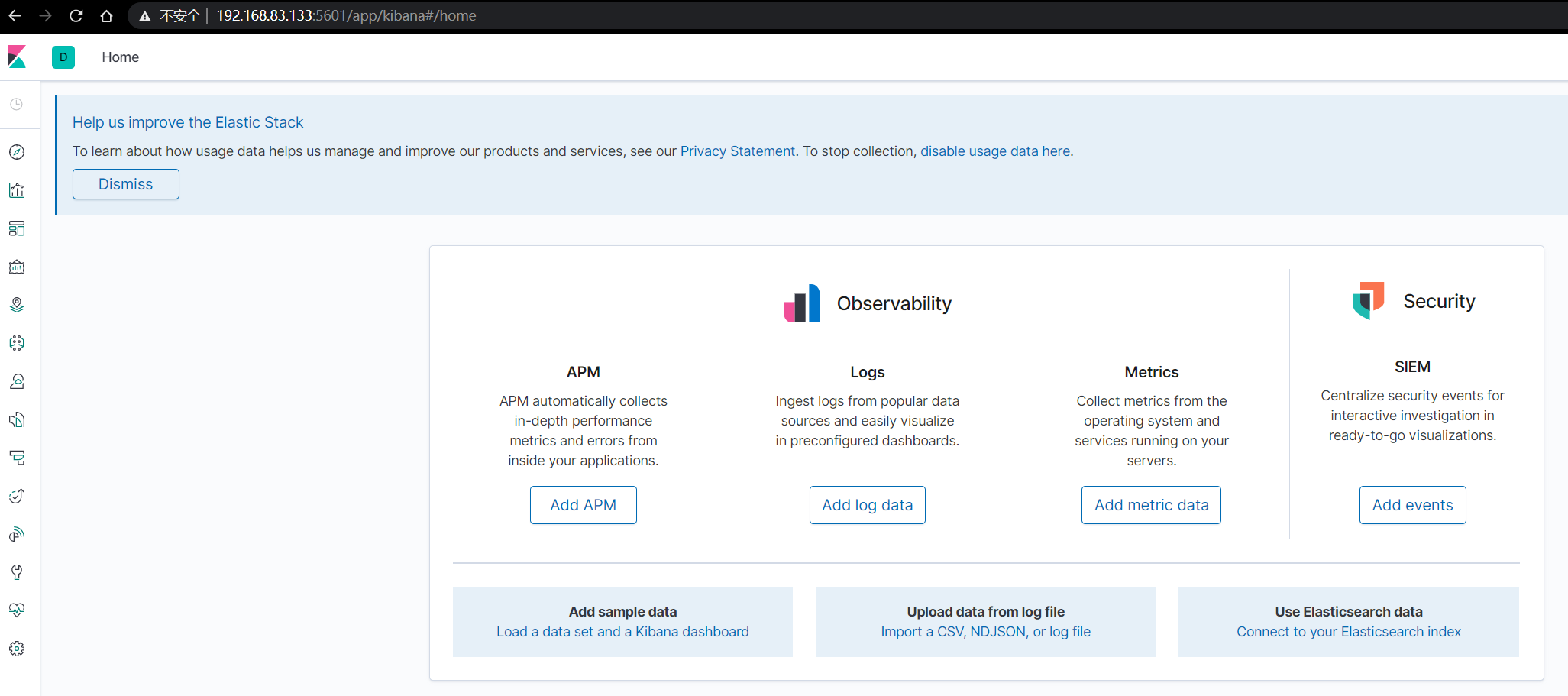
Task: Click Import a CSV, NDJSON, or log file
Action: pyautogui.click(x=986, y=632)
